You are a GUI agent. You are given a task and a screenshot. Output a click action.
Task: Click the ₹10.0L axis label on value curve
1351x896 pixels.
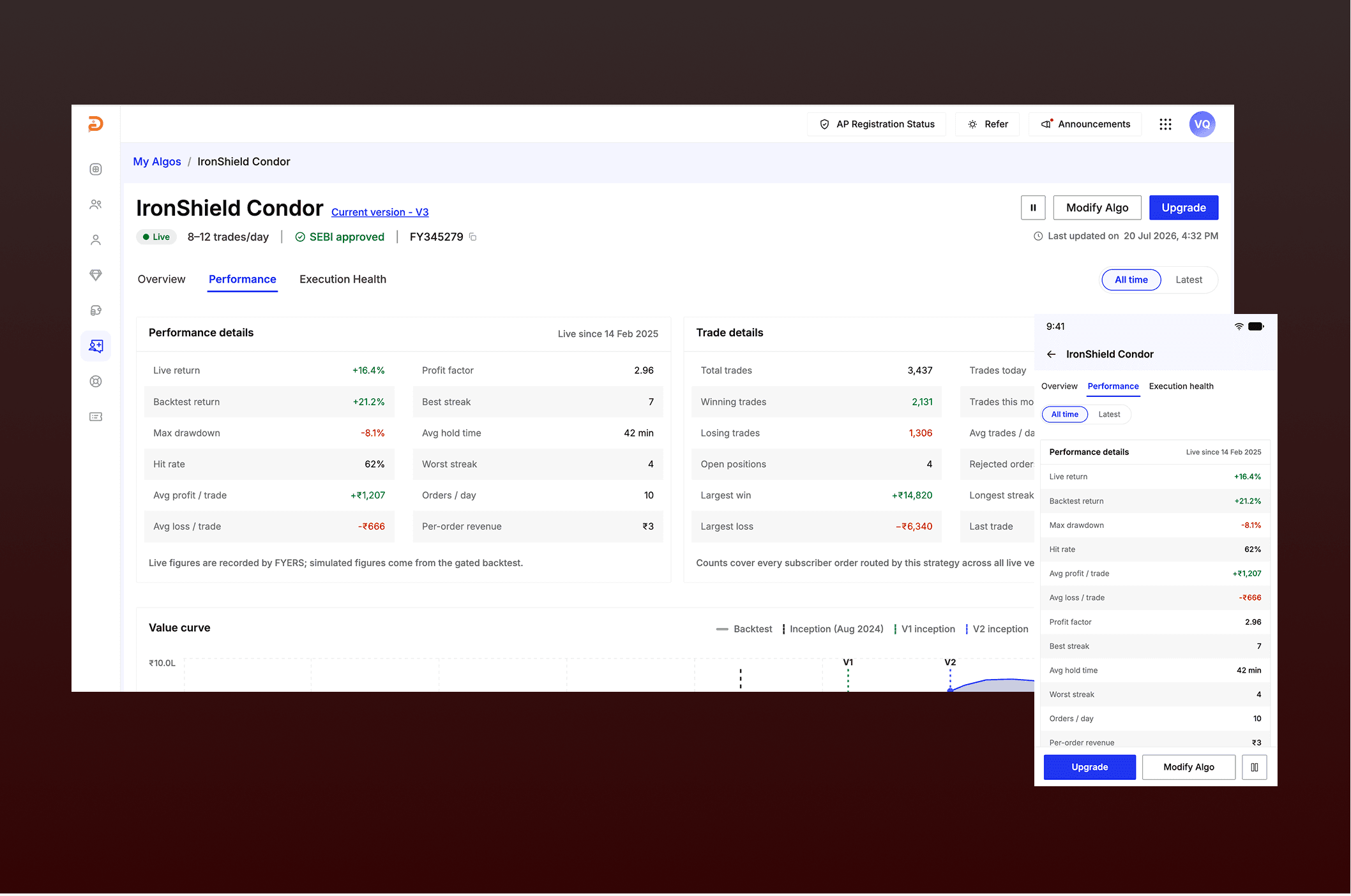pos(162,663)
